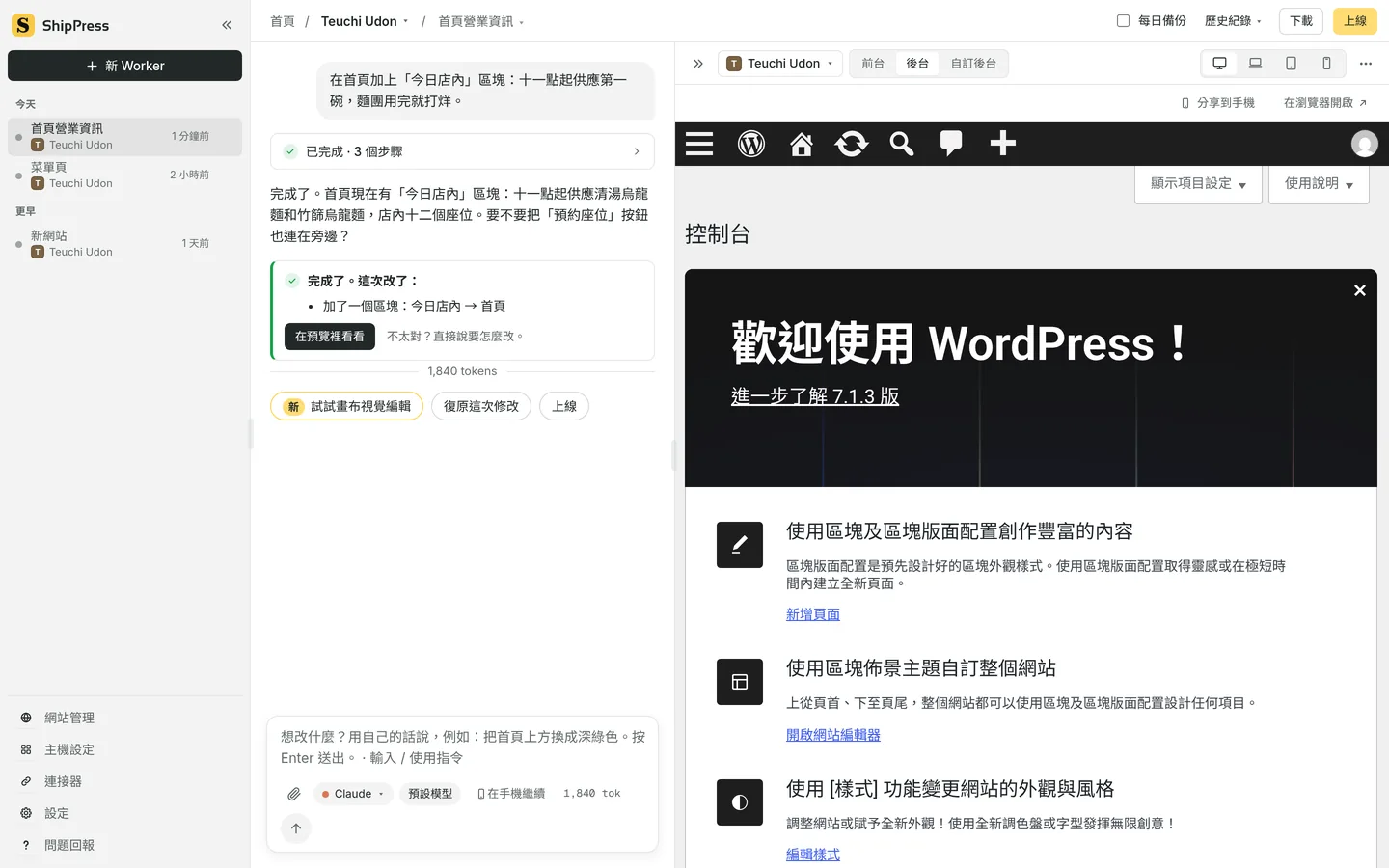
Task: Switch to the 自訂後台 tab
Action: (973, 64)
